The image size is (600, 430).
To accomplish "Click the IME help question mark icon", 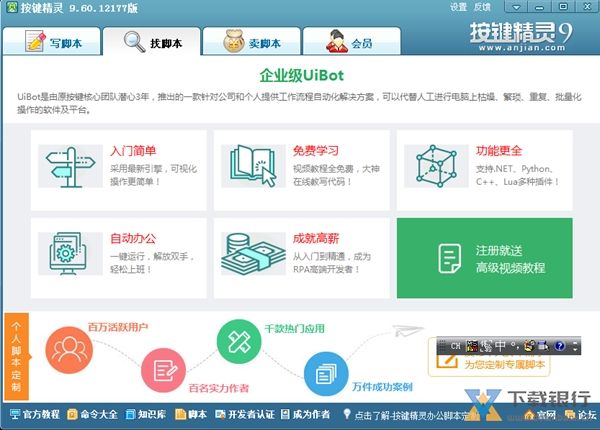I will pos(559,346).
